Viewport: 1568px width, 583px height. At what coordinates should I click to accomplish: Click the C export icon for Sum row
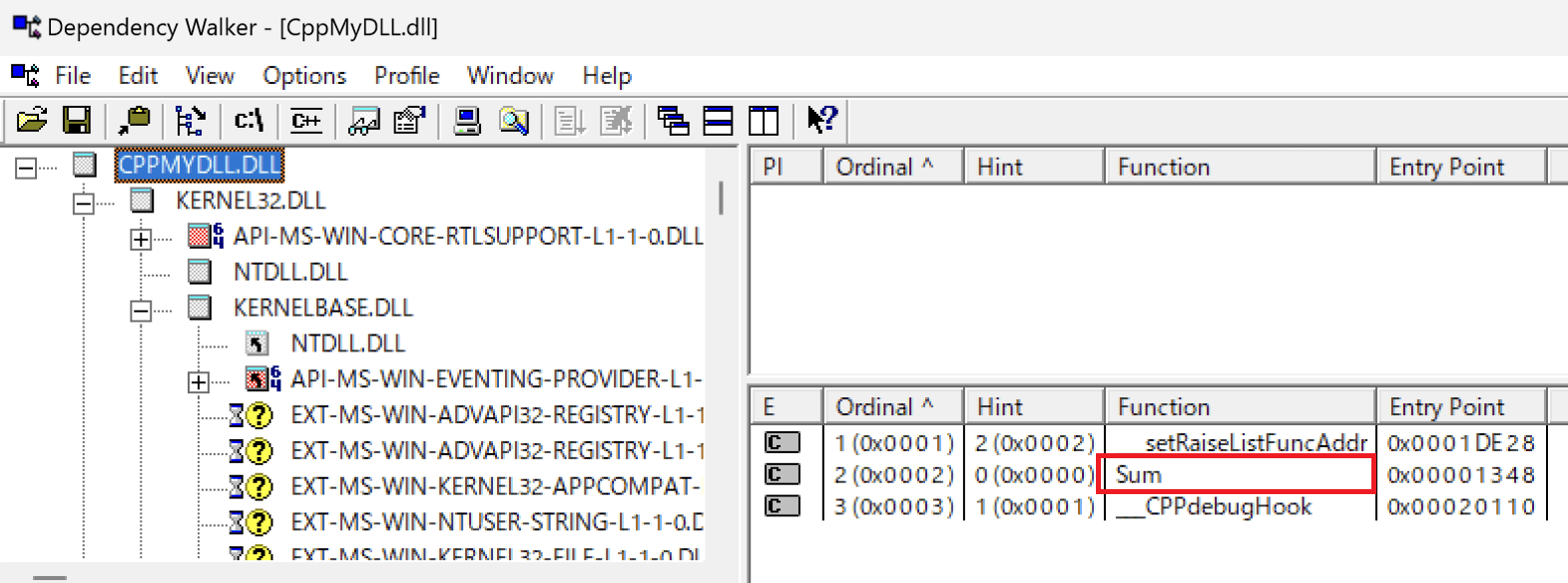(783, 474)
